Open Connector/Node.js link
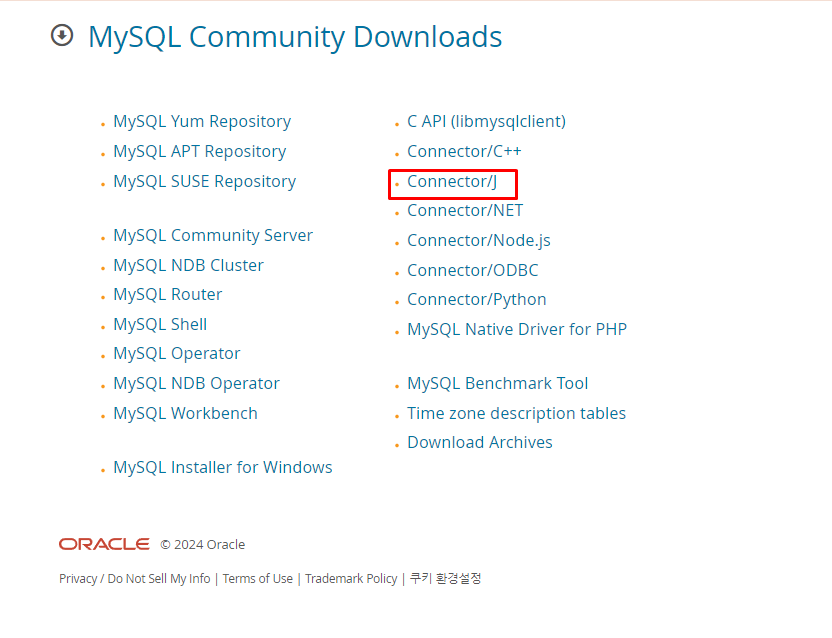 pos(479,241)
